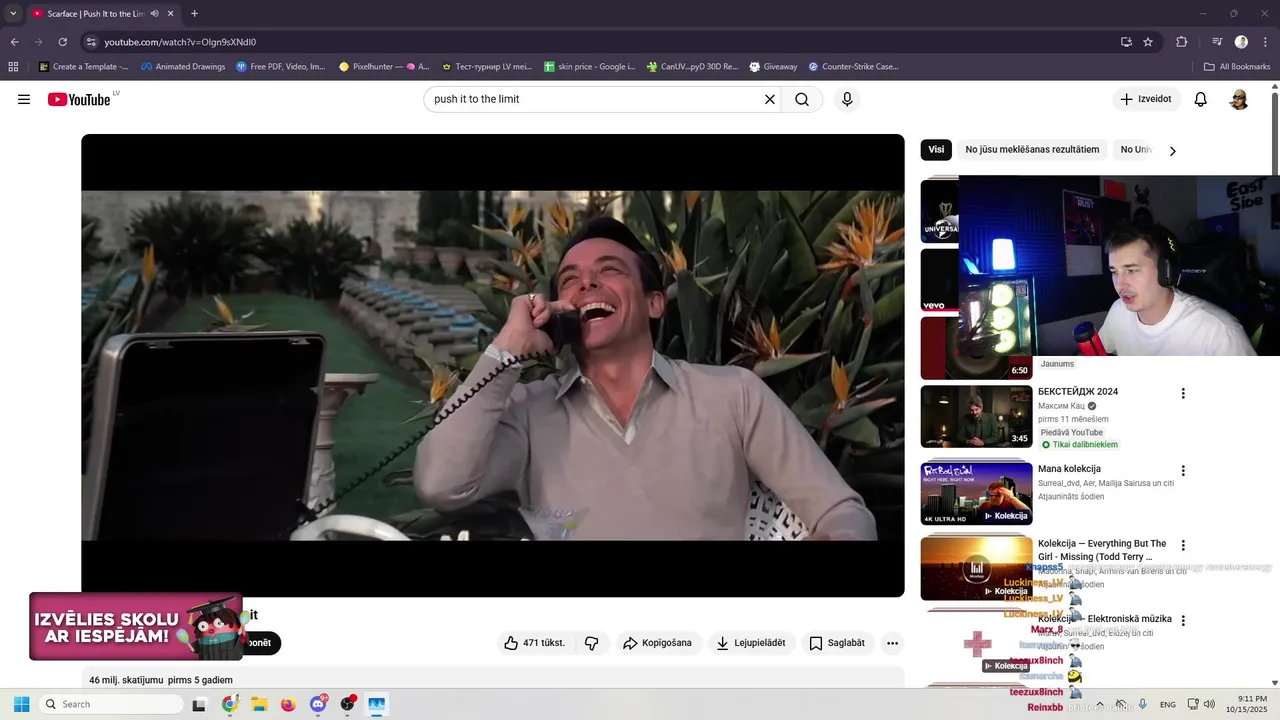This screenshot has height=720, width=1280.
Task: Like the video (471 tūkst.)
Action: (x=535, y=643)
